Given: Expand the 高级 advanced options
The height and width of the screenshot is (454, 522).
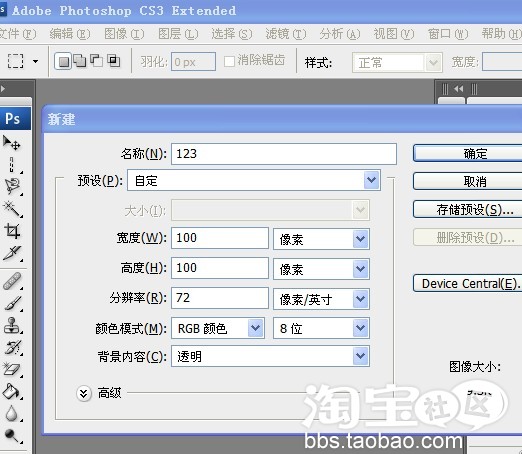Looking at the screenshot, I should click(x=84, y=393).
